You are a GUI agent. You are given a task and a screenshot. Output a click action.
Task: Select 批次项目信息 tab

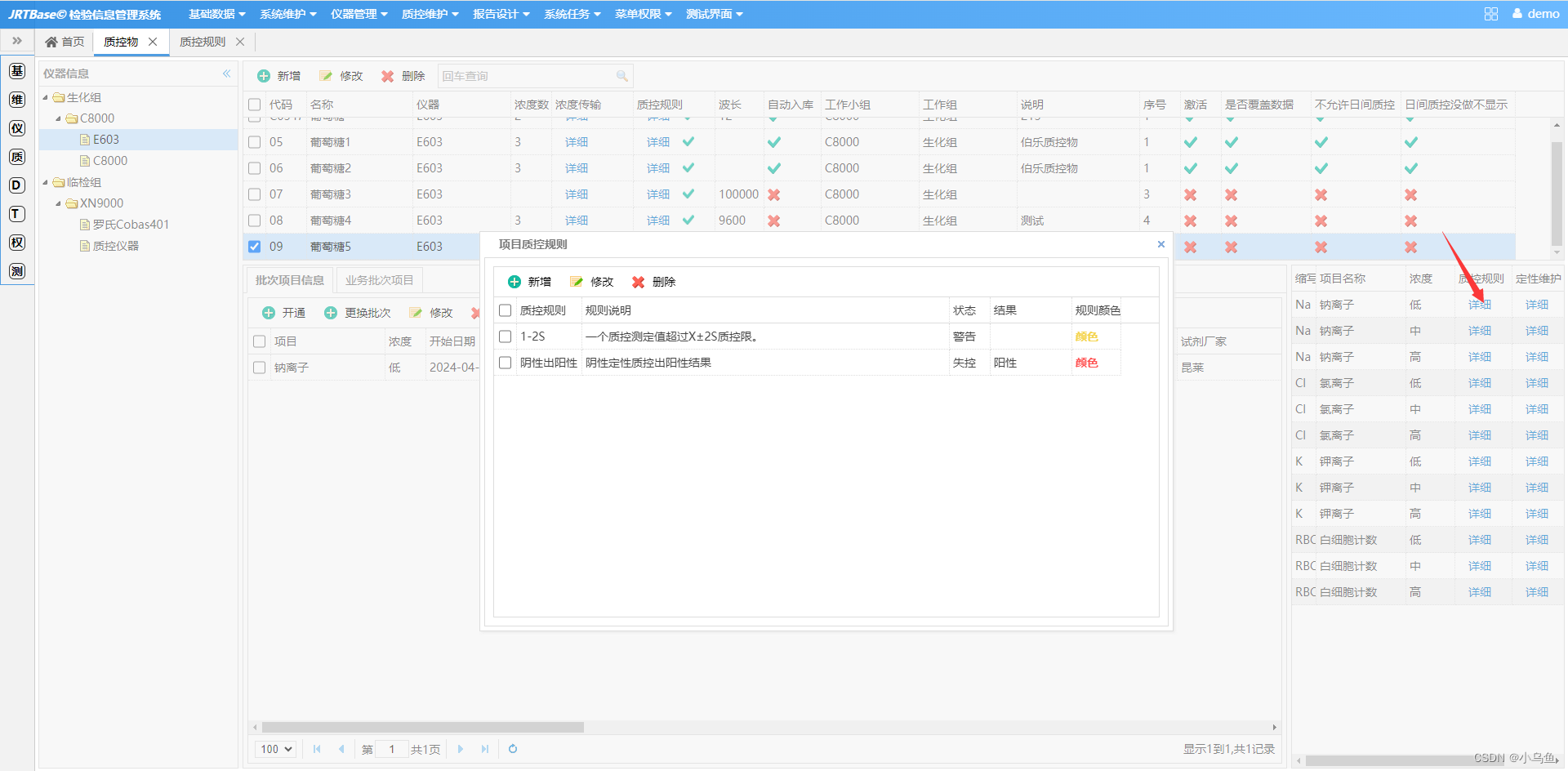pyautogui.click(x=289, y=280)
